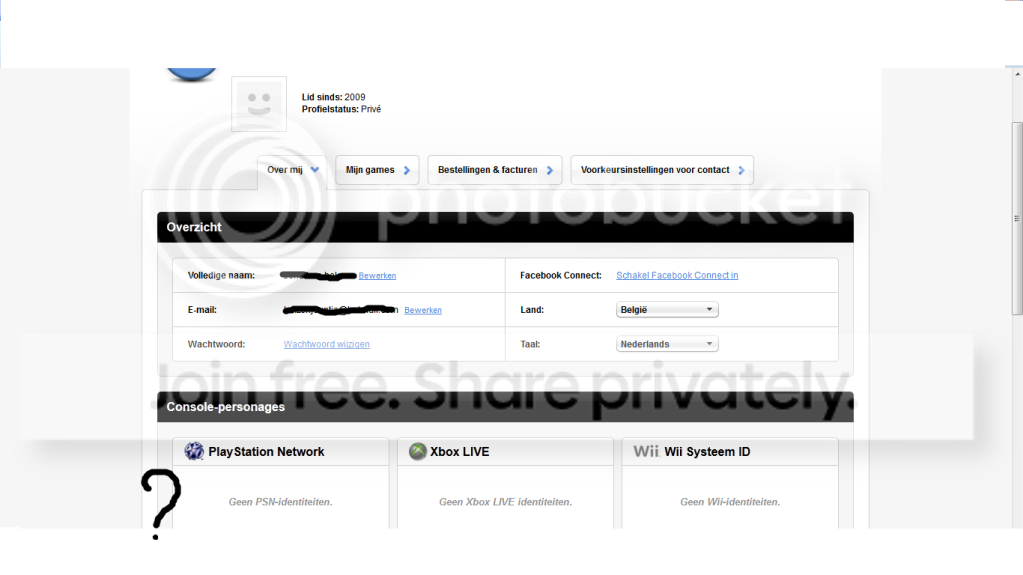
Task: Click 'Profielstatus: Privé' text
Action: tap(341, 109)
